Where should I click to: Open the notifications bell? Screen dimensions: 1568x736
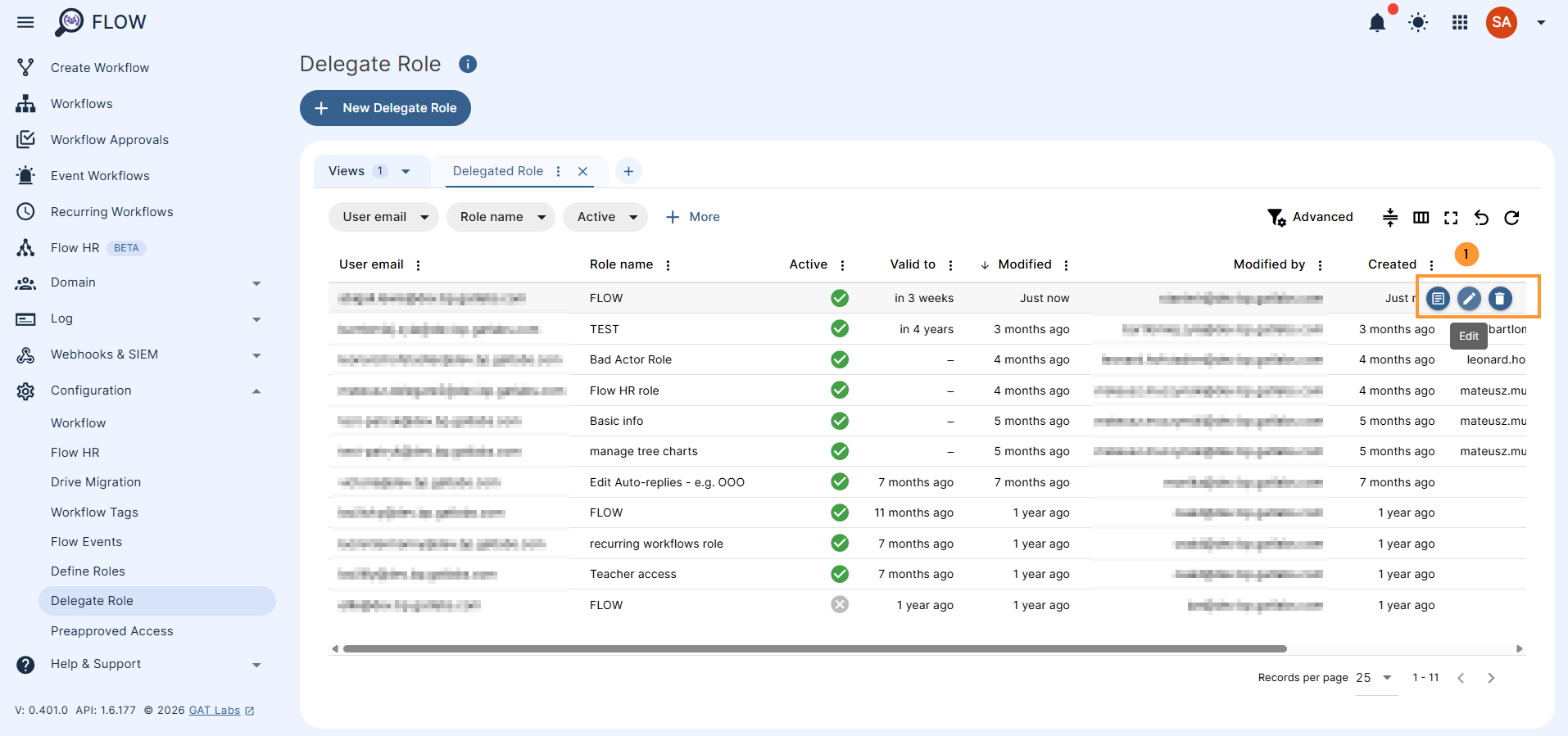1377,23
